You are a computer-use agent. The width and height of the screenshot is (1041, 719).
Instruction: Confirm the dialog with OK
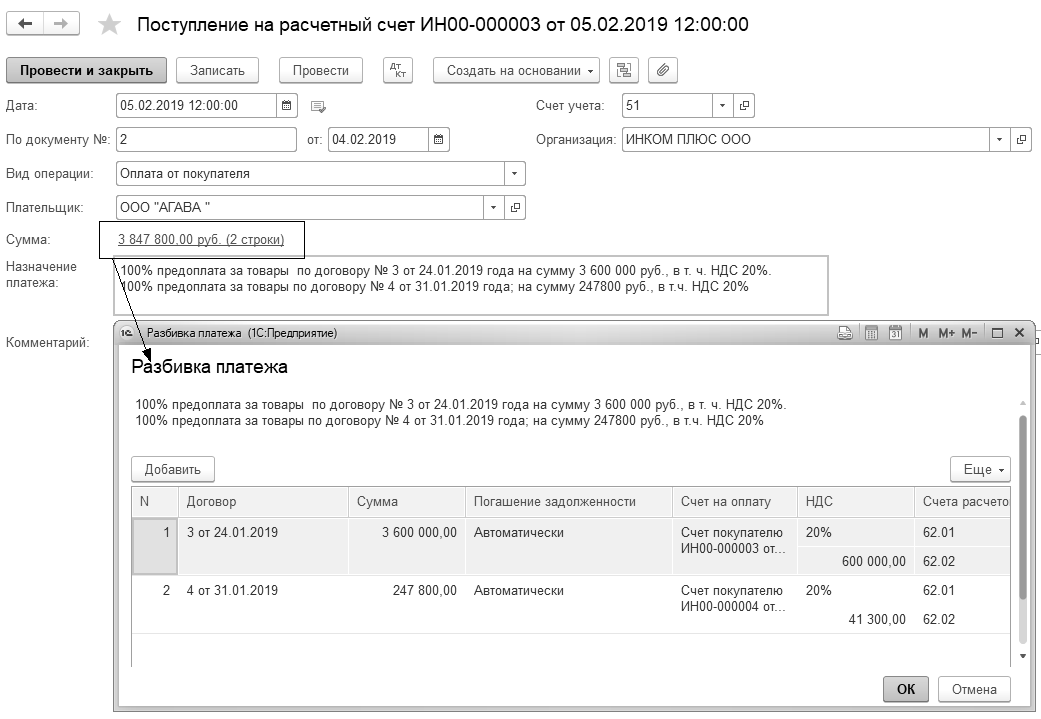coord(906,689)
